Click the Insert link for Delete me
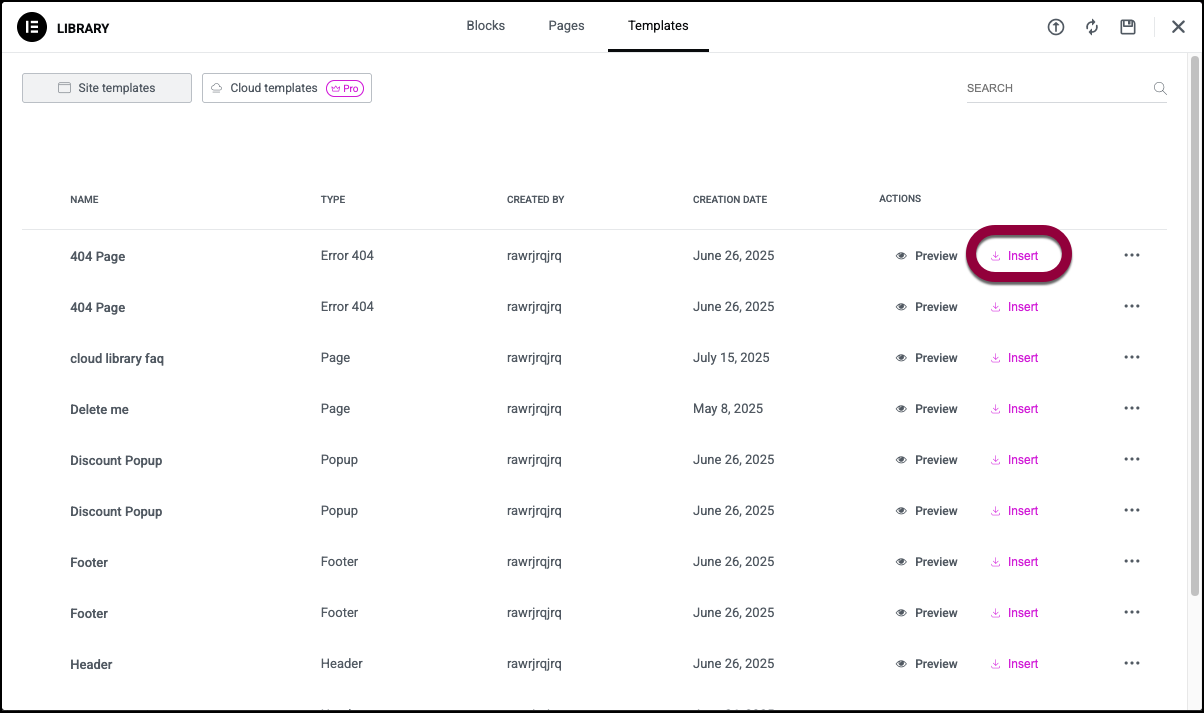The width and height of the screenshot is (1204, 713). [1022, 408]
